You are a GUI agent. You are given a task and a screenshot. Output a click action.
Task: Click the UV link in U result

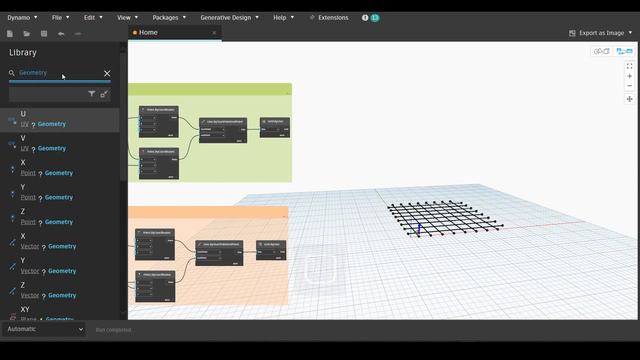point(24,124)
